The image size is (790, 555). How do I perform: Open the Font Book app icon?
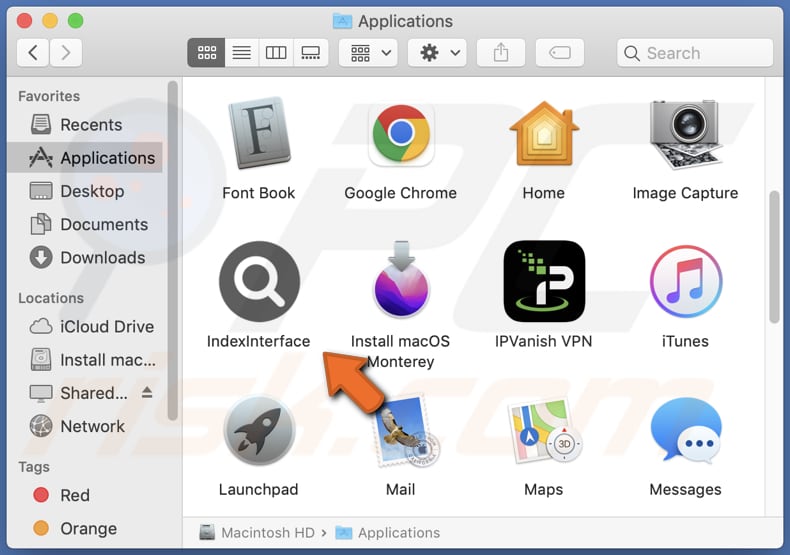(x=259, y=133)
